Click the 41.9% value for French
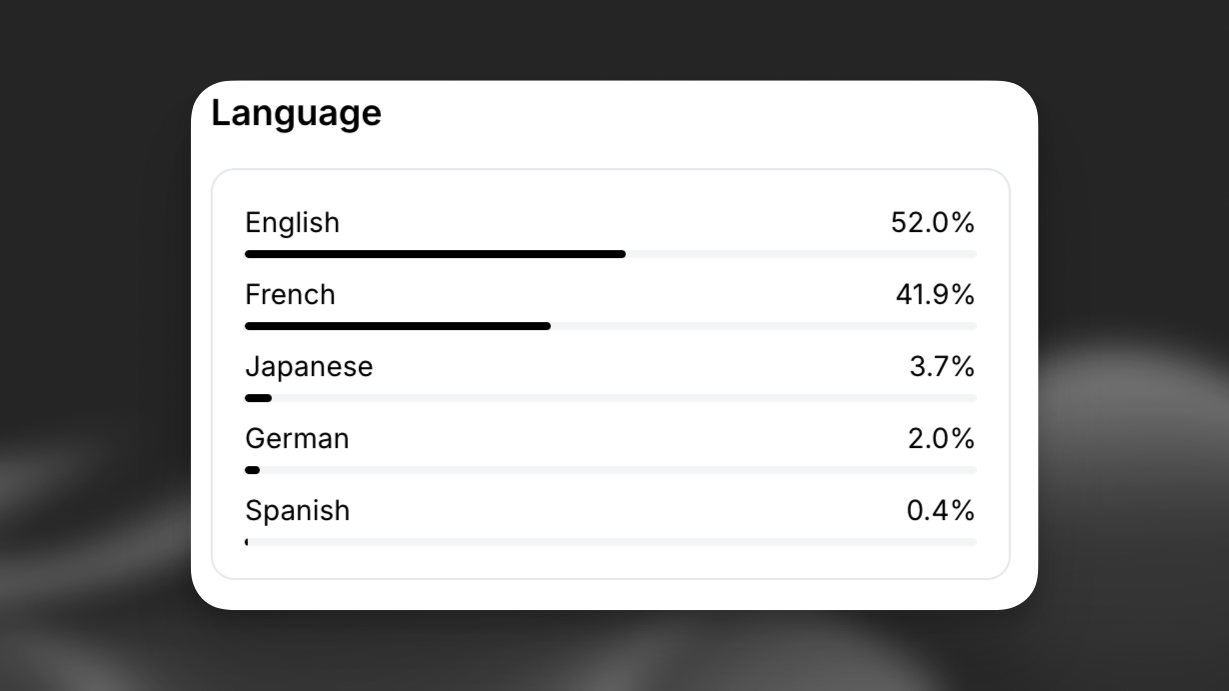The image size is (1229, 691). (932, 295)
